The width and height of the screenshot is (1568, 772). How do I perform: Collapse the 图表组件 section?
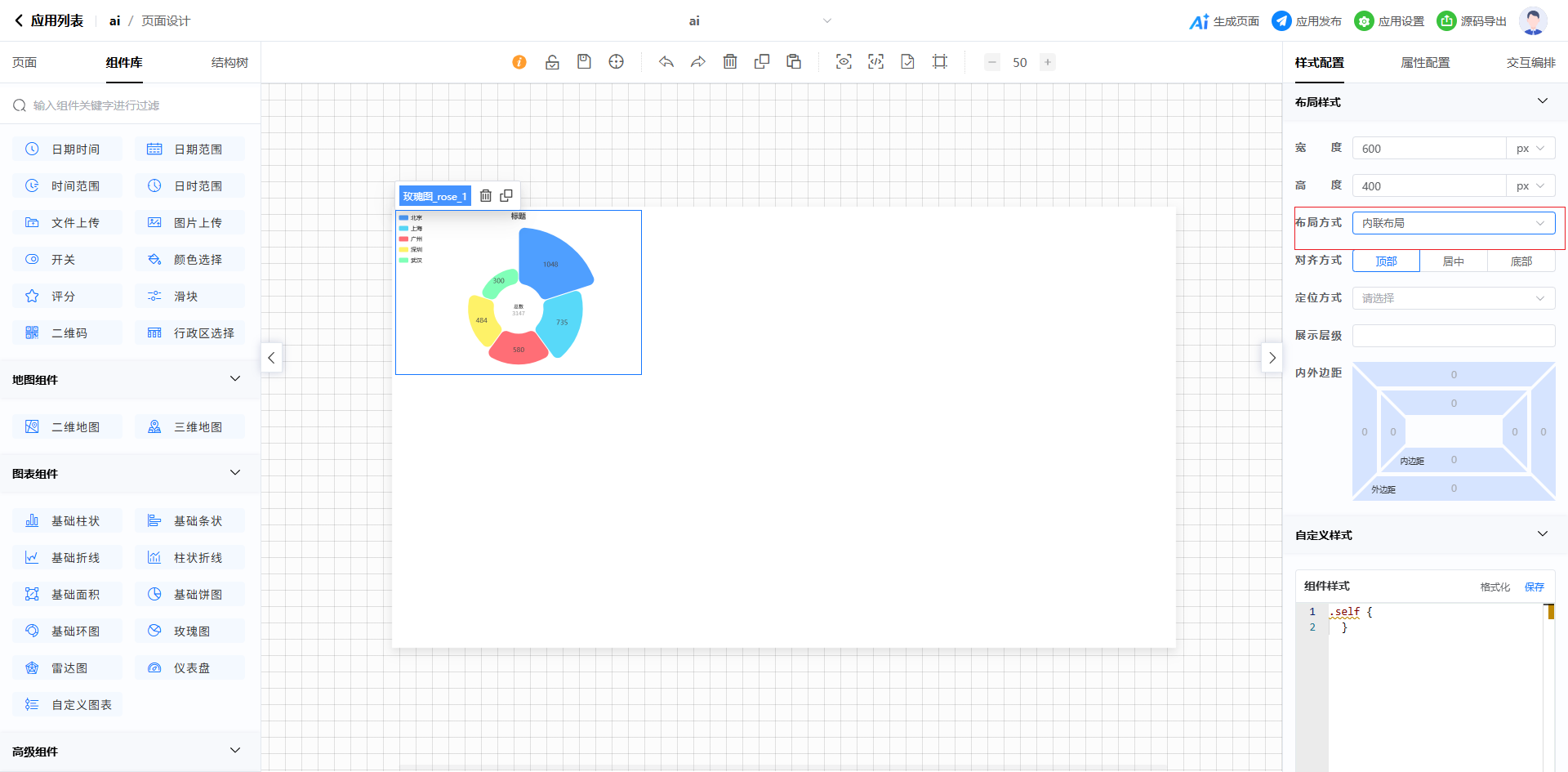[x=235, y=473]
